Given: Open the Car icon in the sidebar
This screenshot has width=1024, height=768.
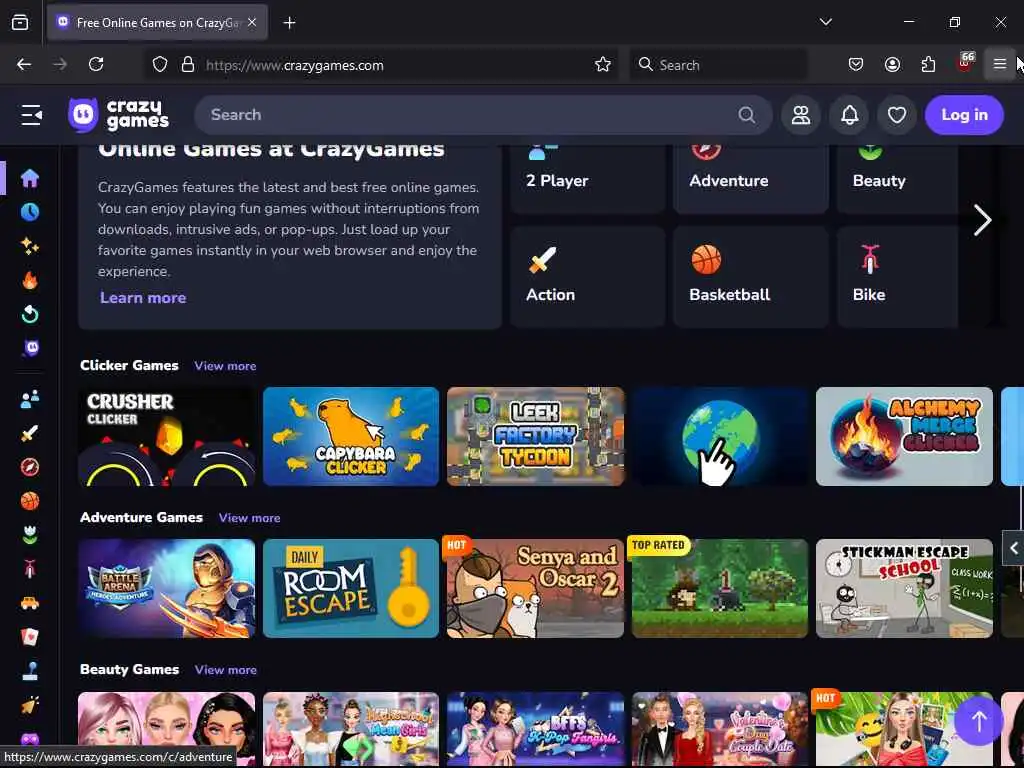Looking at the screenshot, I should point(30,603).
